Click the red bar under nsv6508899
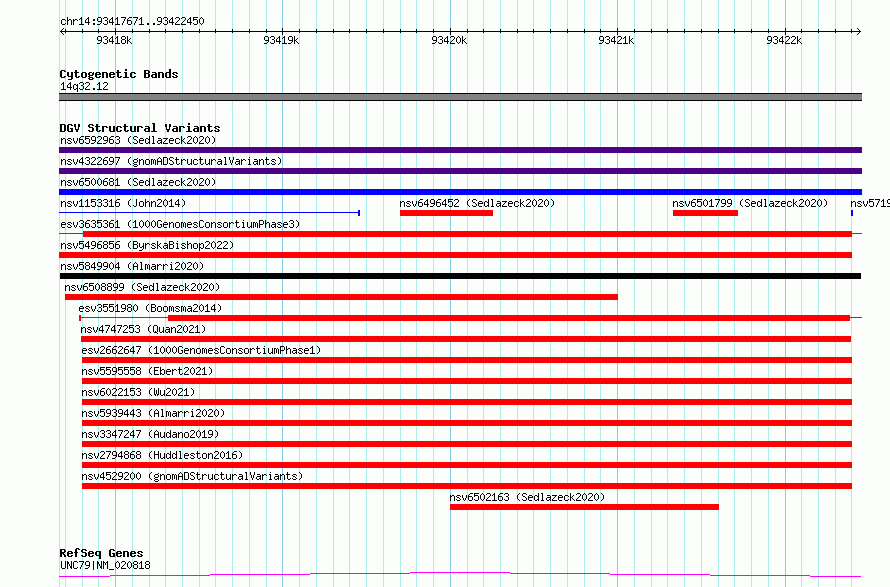Screen dimensions: 890x587 (341, 297)
